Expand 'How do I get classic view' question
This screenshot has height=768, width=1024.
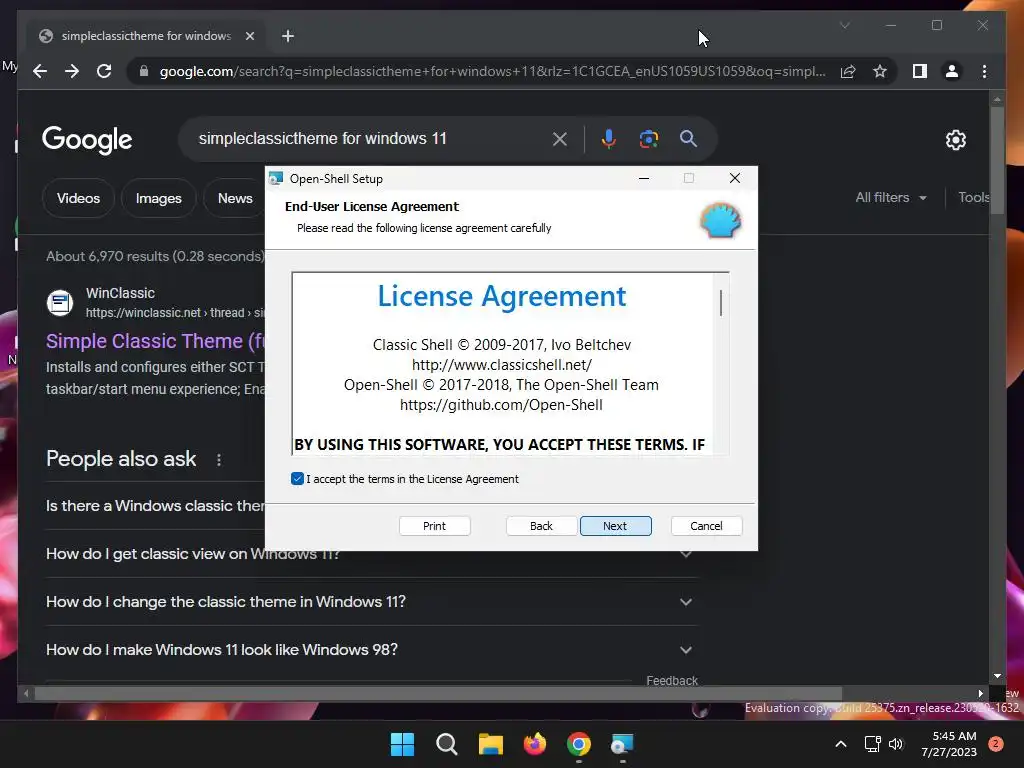370,554
